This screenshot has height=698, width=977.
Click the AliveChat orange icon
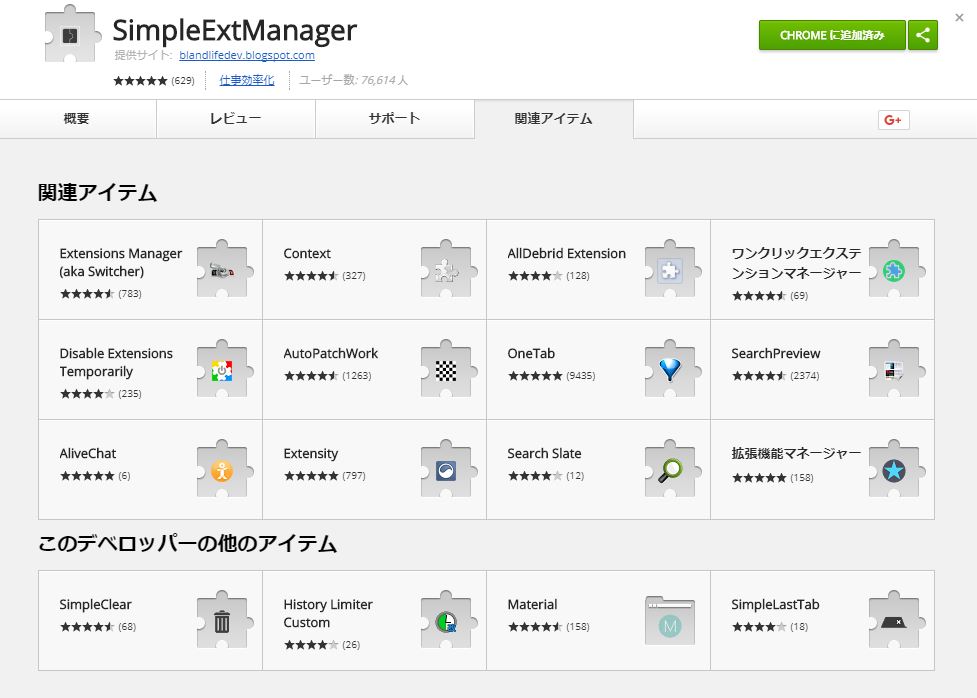[x=224, y=469]
